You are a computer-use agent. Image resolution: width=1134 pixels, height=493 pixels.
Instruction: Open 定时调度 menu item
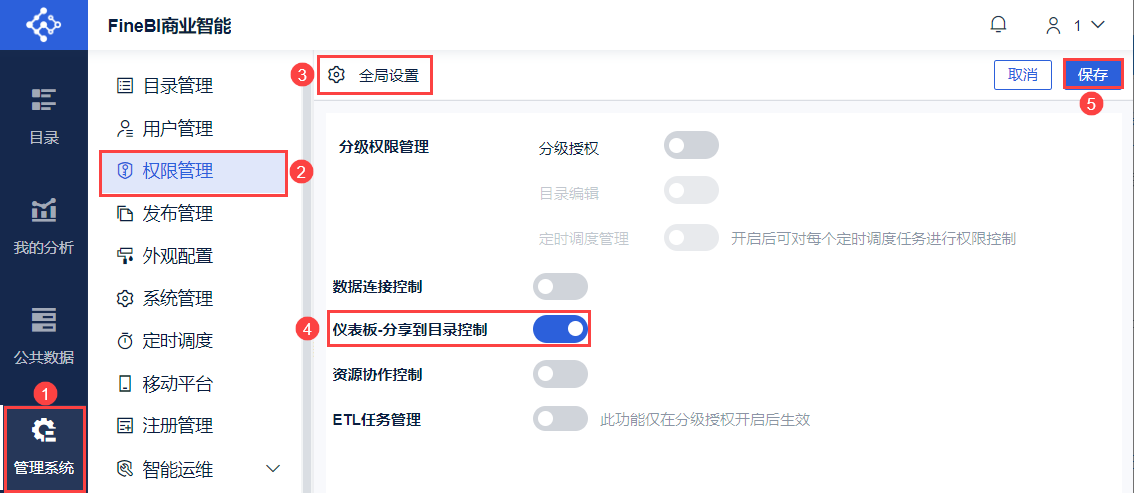177,341
